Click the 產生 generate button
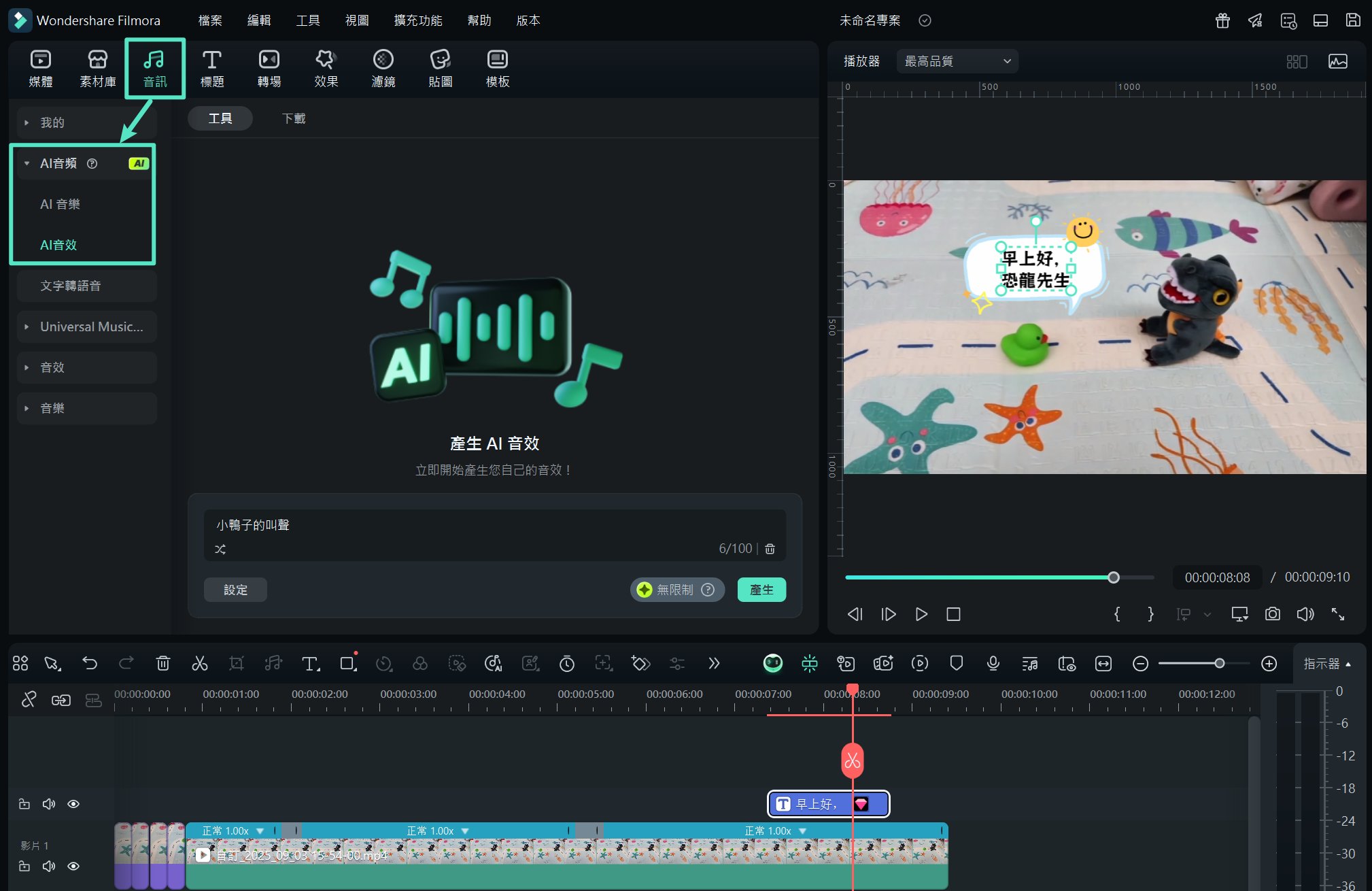This screenshot has height=891, width=1372. [761, 590]
